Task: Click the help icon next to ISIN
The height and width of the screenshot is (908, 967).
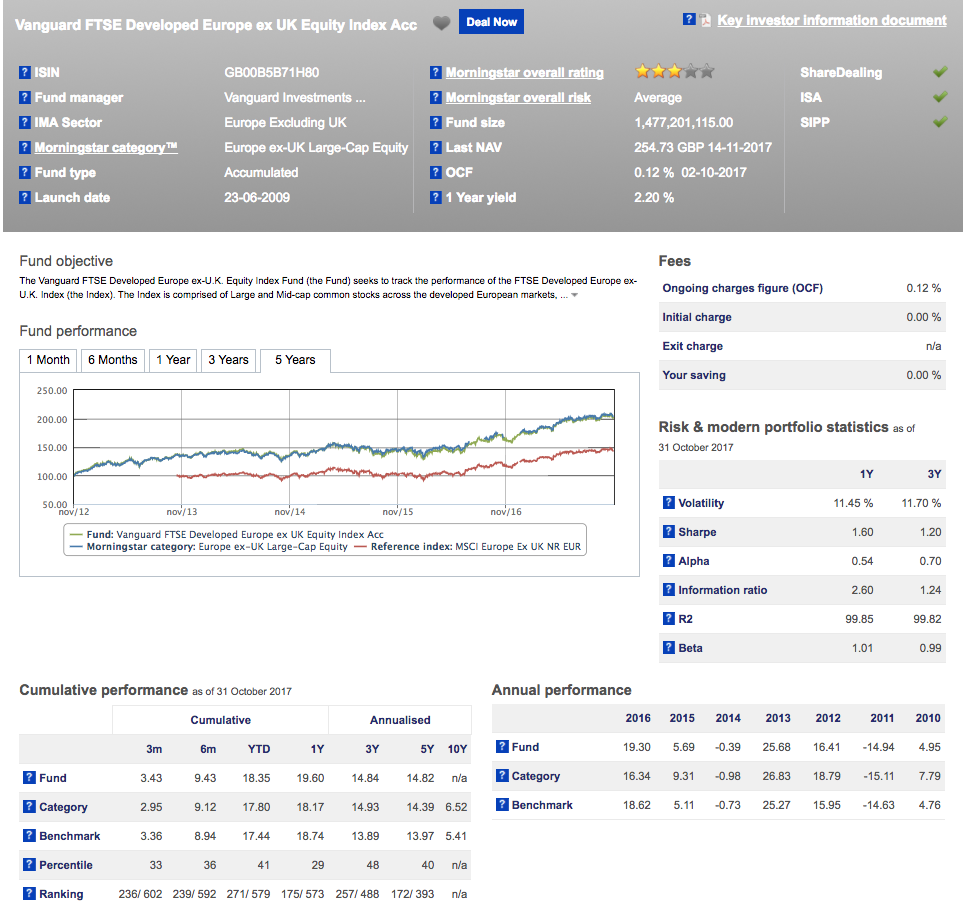Action: (x=25, y=73)
